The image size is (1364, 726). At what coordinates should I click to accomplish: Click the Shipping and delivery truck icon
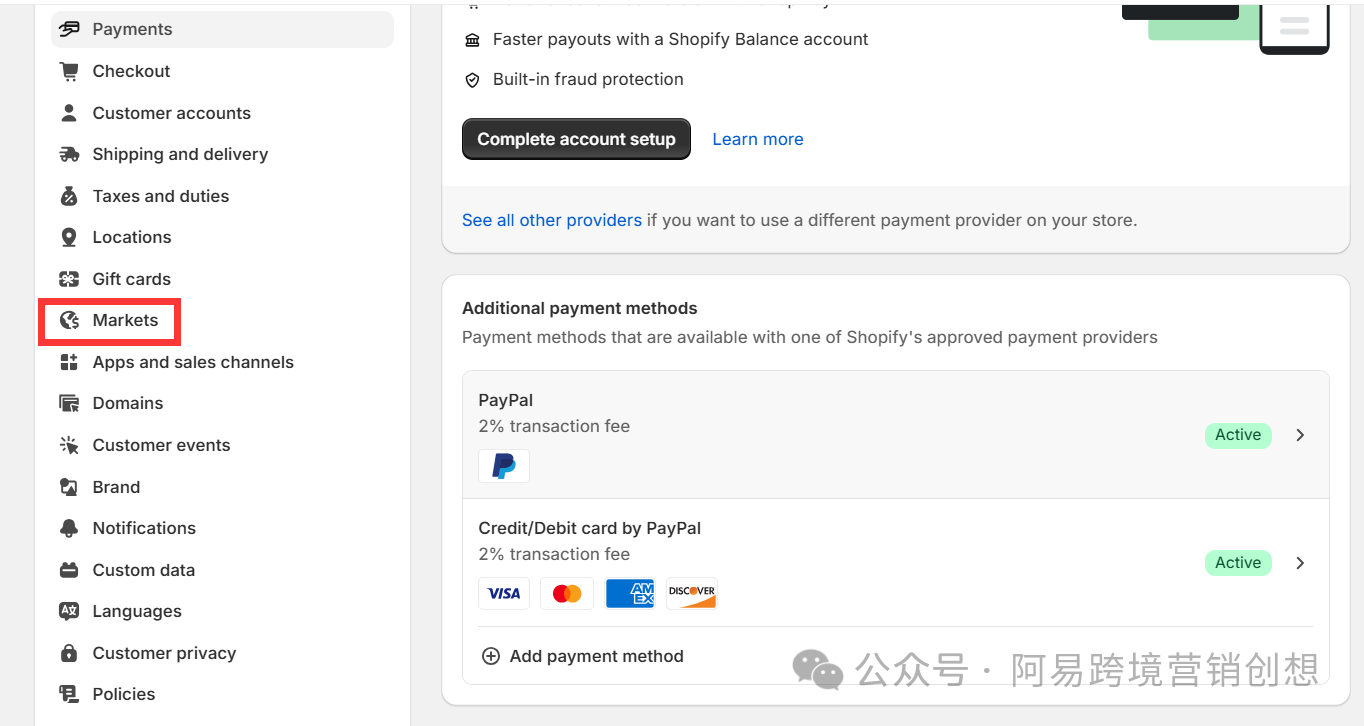(x=69, y=154)
